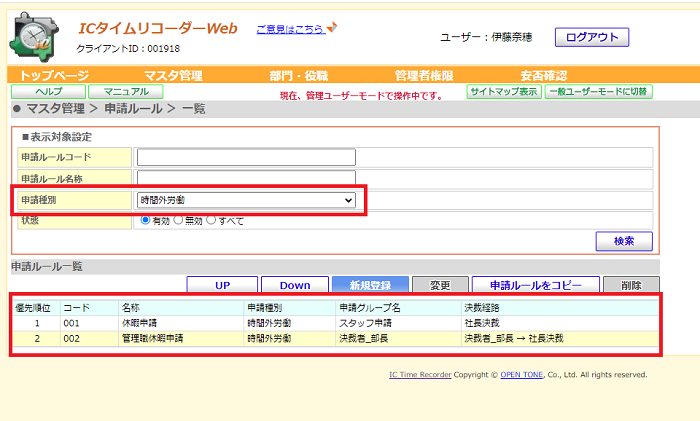Switch to 一般ユーザーモード with the button
Screen dimensions: 700x421
[x=598, y=92]
